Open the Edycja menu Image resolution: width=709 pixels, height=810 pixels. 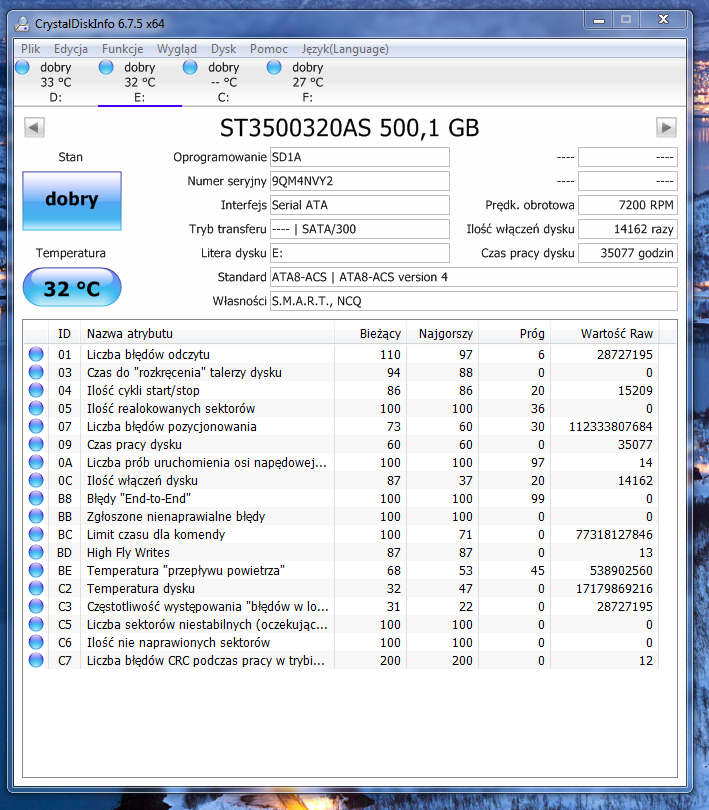[71, 49]
